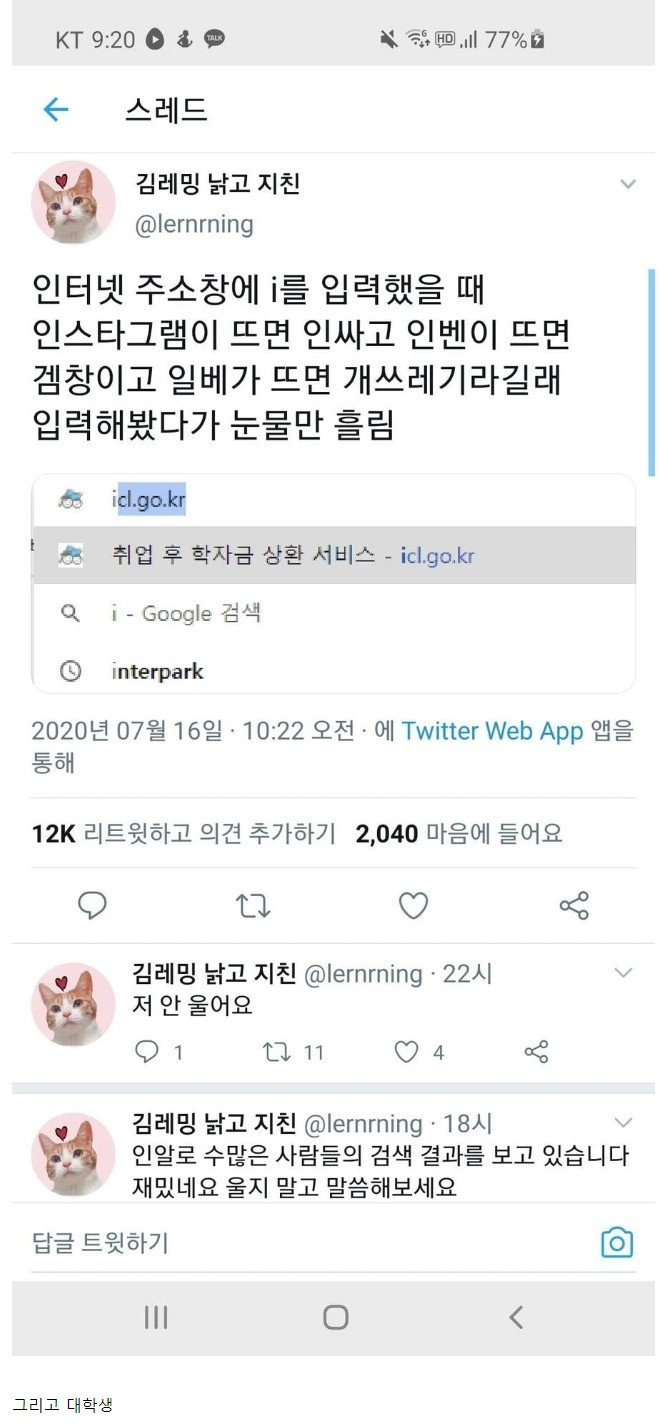Open options chevron on '저 안 울어요' reply
The width and height of the screenshot is (659, 1428).
tap(623, 973)
